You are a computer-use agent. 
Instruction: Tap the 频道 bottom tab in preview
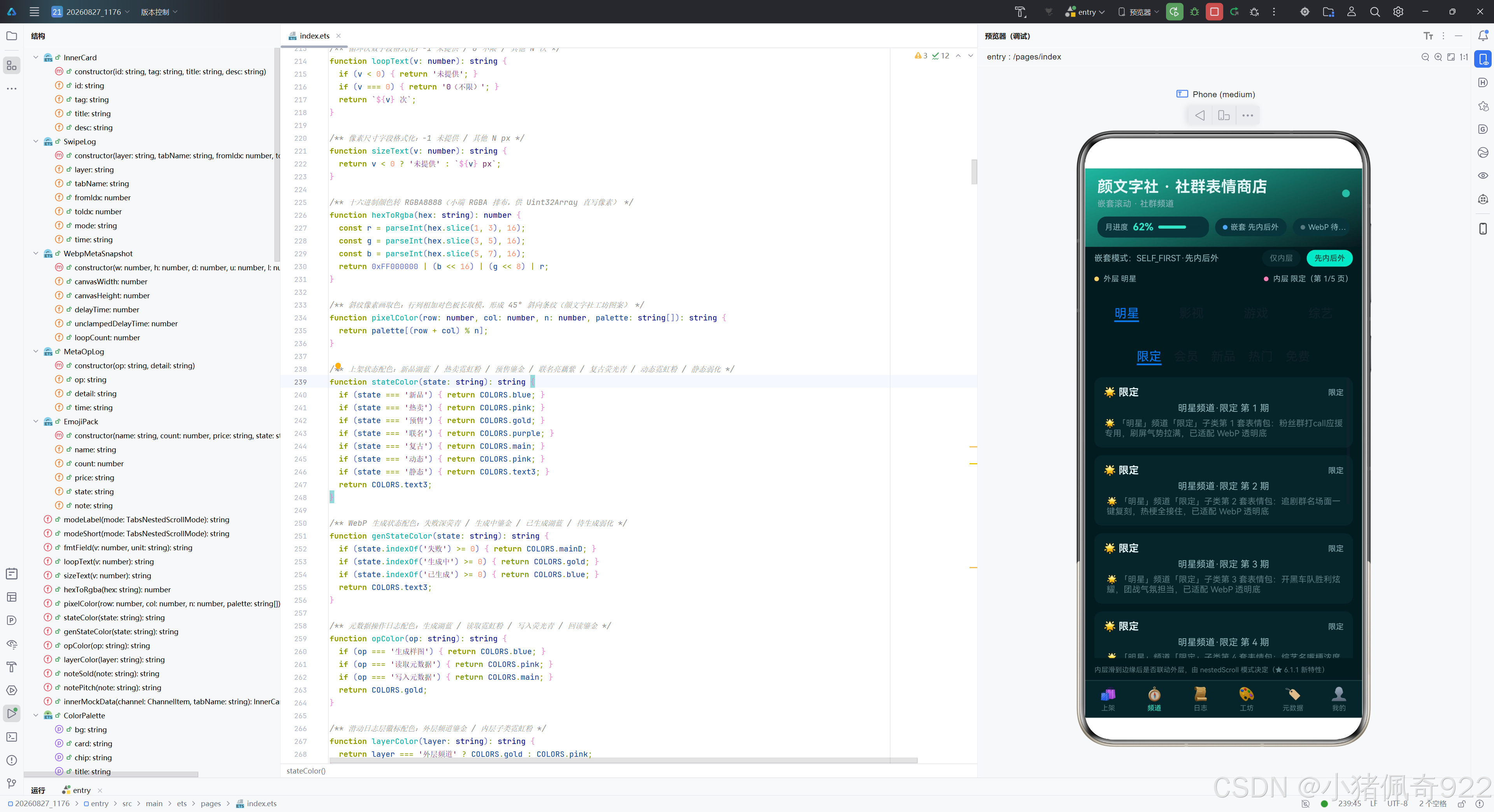click(x=1154, y=698)
